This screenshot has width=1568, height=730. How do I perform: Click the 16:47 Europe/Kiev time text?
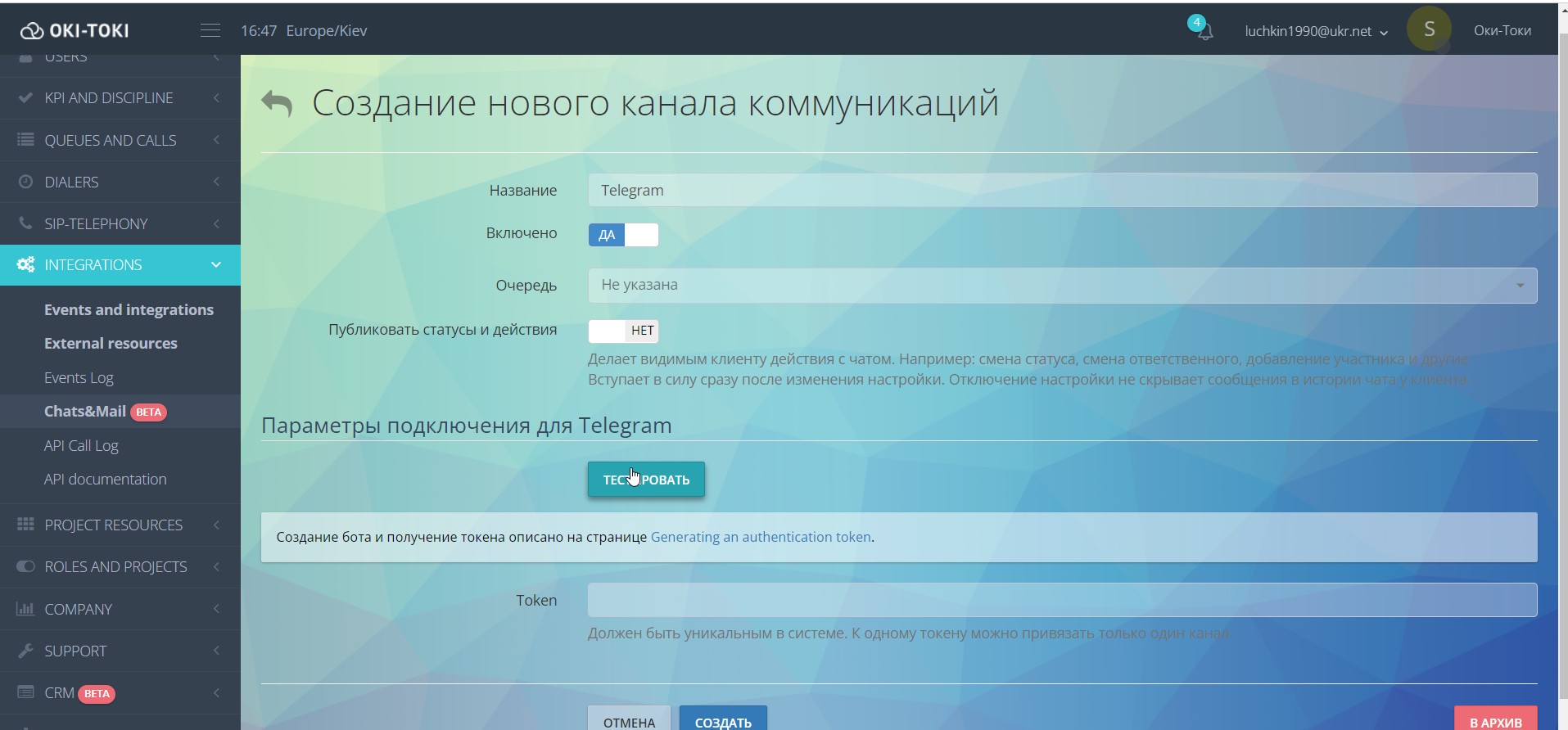click(304, 30)
